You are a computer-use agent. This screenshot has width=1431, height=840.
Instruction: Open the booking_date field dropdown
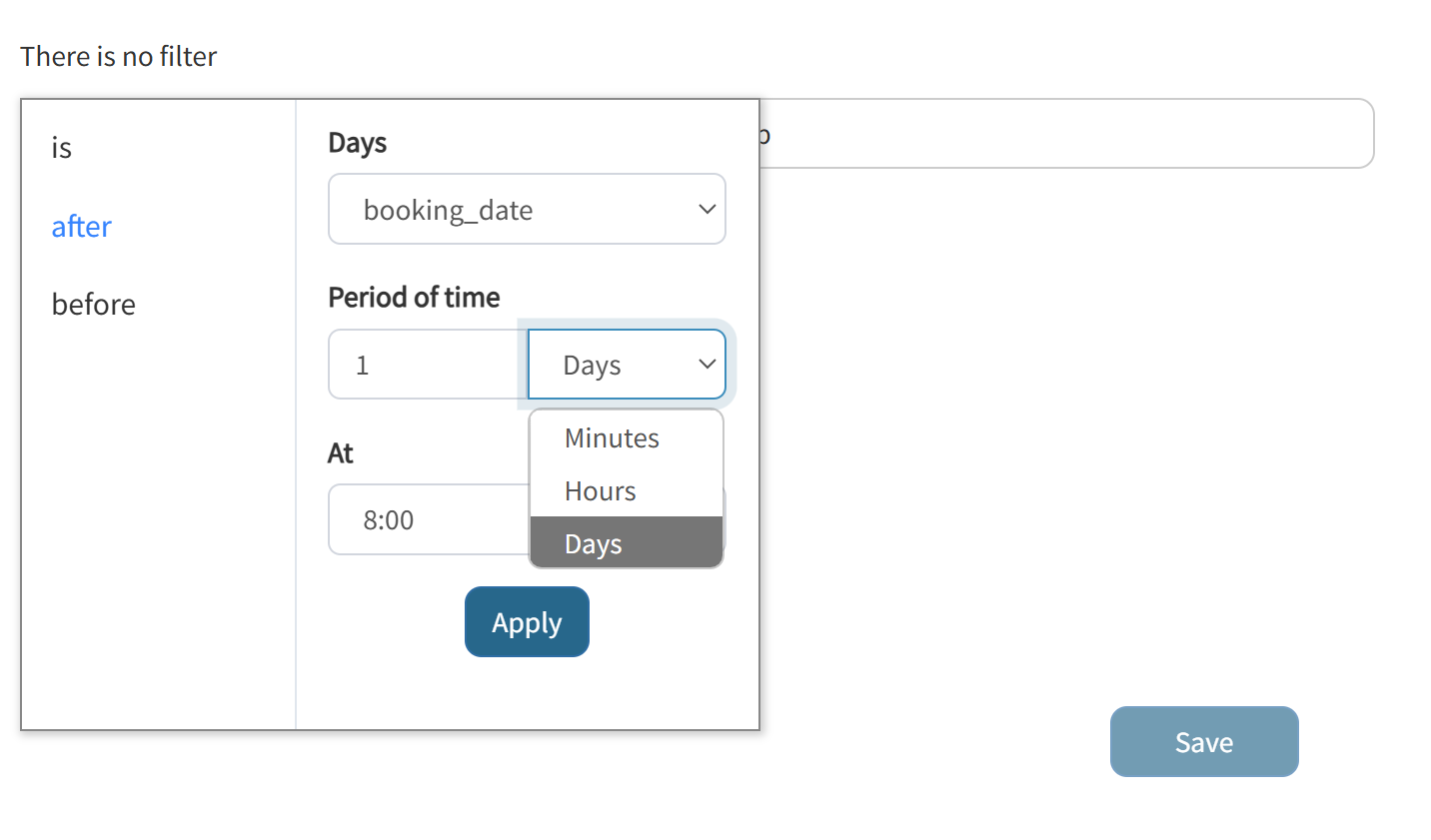click(x=527, y=209)
